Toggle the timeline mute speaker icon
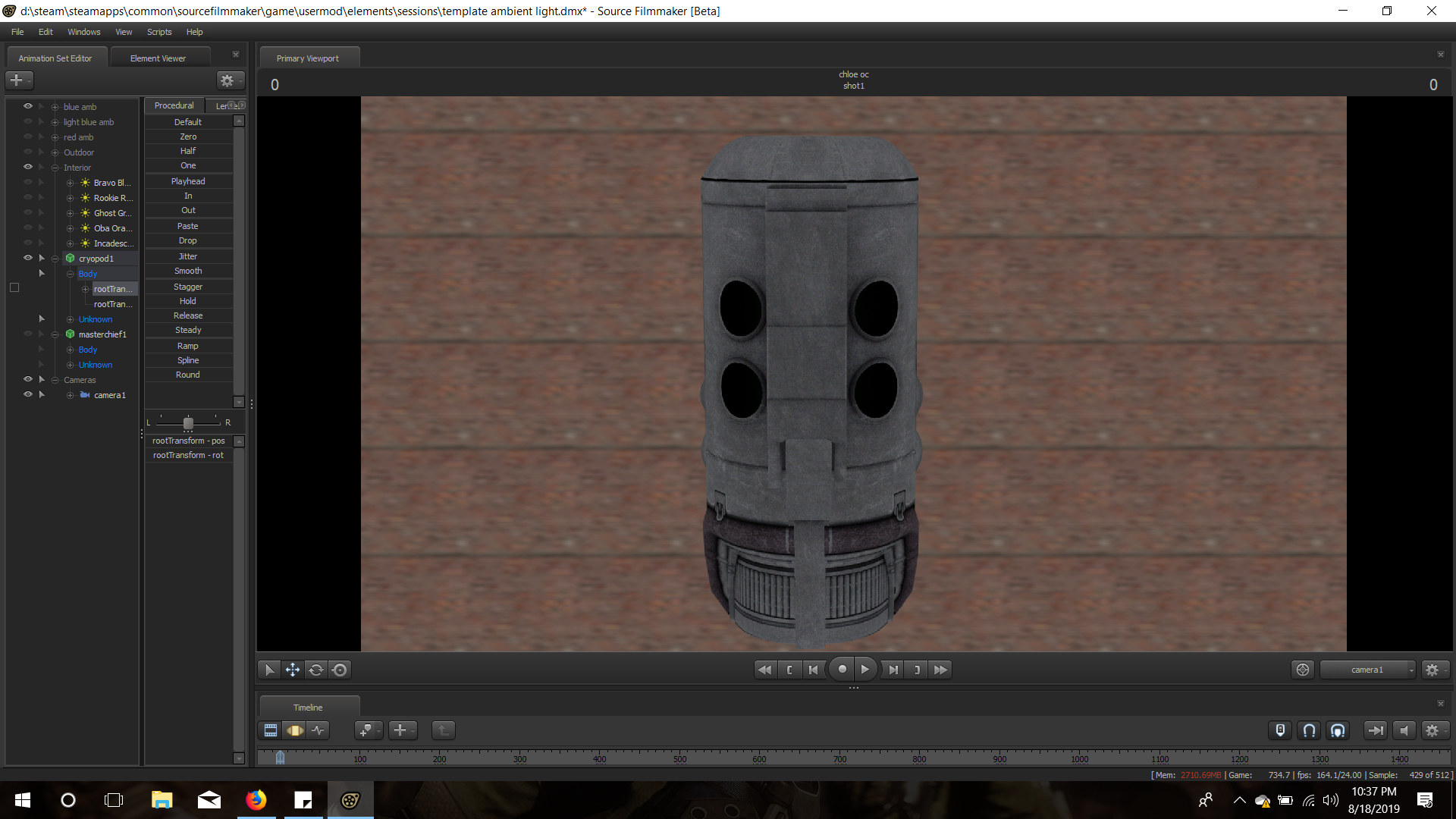 1404,730
